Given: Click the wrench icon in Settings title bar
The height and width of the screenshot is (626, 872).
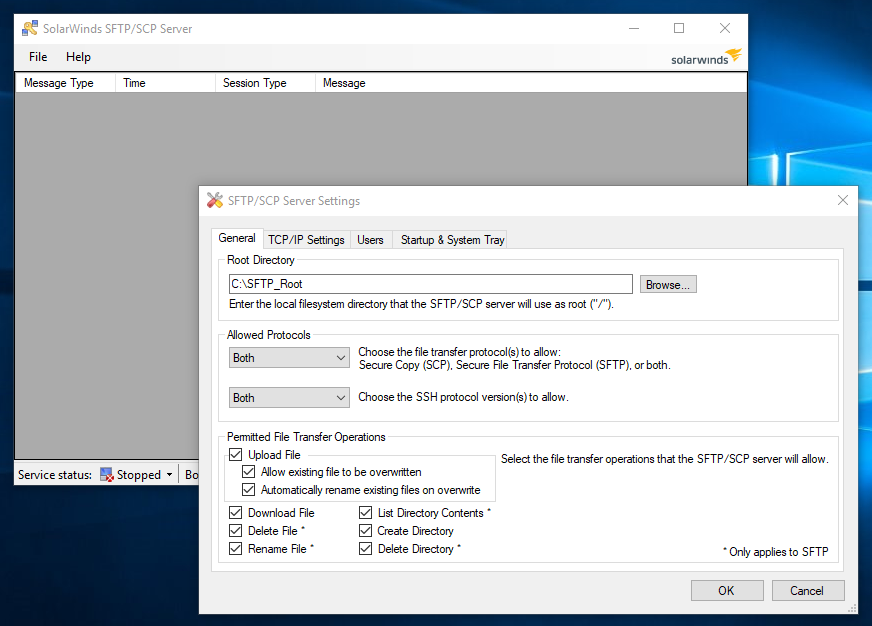Looking at the screenshot, I should [x=215, y=201].
